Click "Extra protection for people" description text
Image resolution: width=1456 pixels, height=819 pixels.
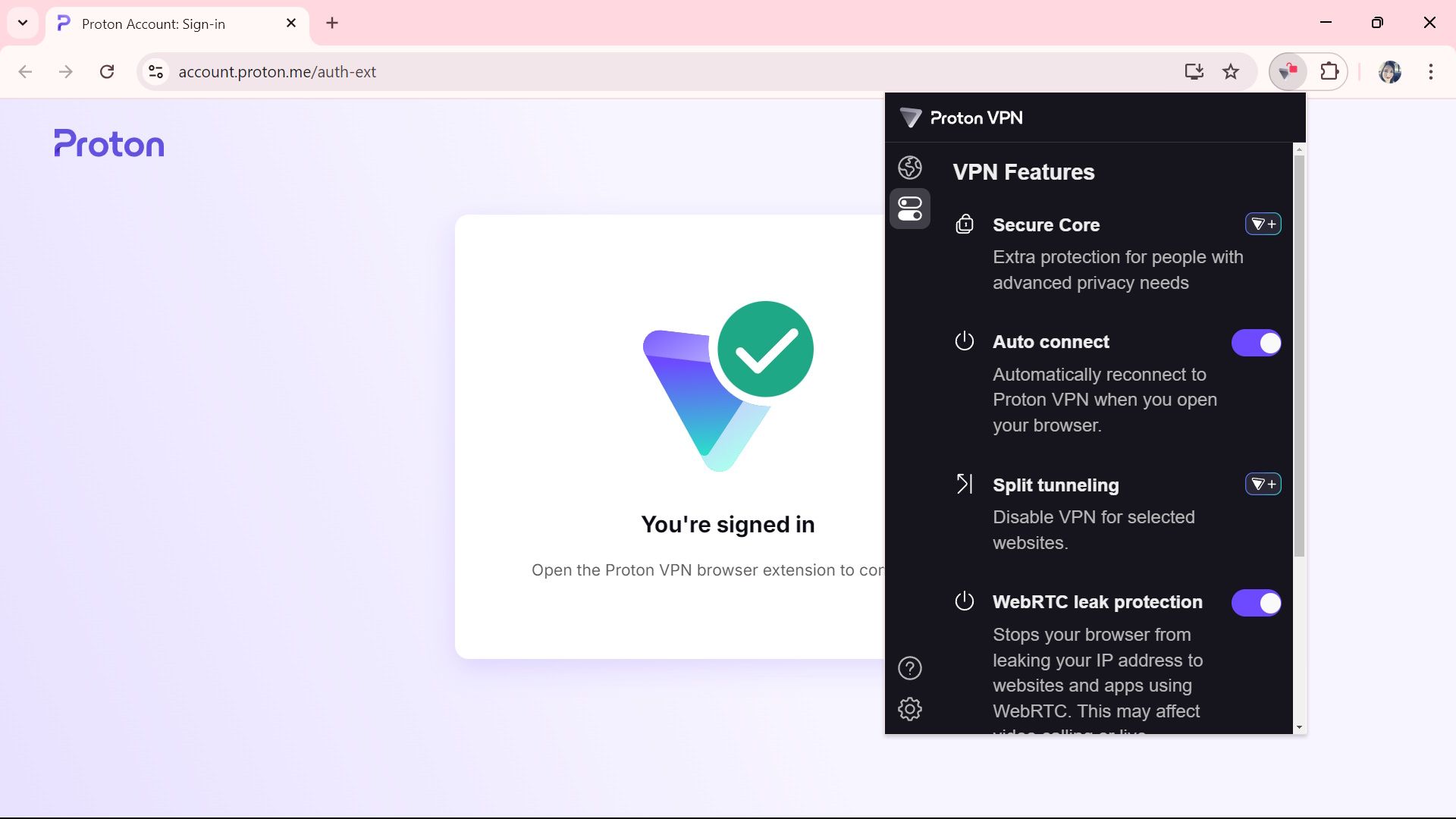[x=1118, y=270]
